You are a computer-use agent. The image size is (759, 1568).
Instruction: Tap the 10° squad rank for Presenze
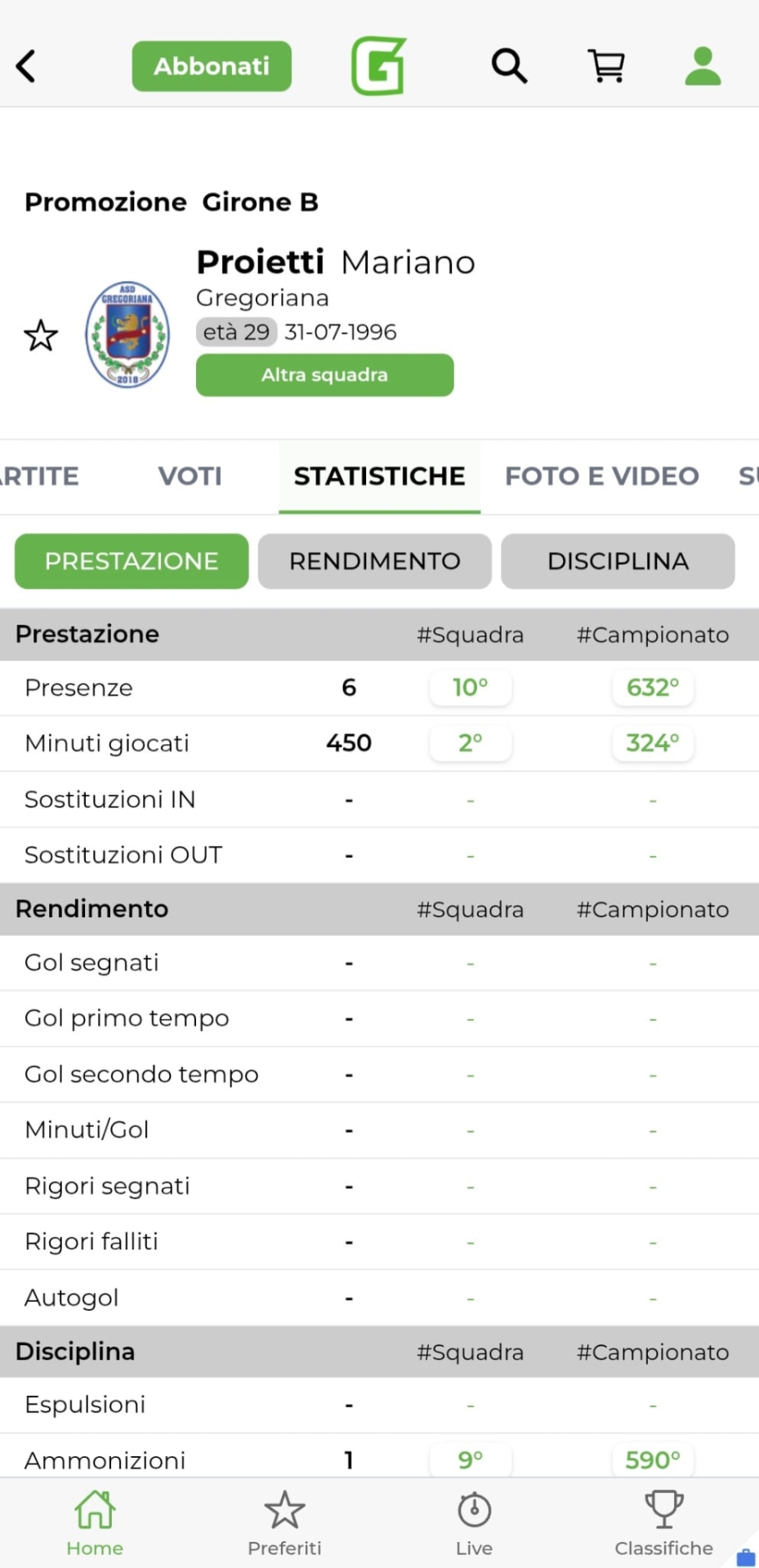[x=471, y=688]
